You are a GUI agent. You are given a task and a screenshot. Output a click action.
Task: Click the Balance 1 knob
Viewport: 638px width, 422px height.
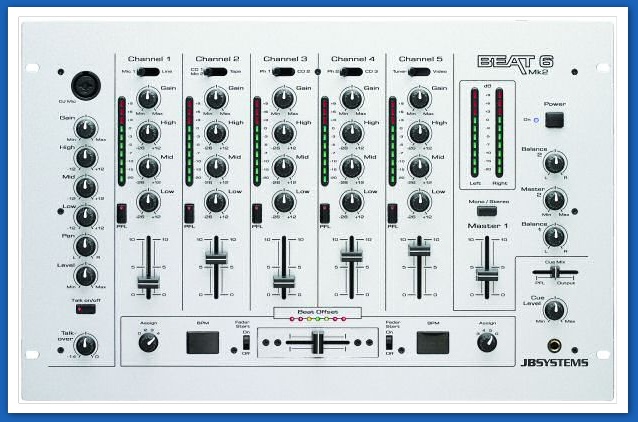tap(555, 237)
